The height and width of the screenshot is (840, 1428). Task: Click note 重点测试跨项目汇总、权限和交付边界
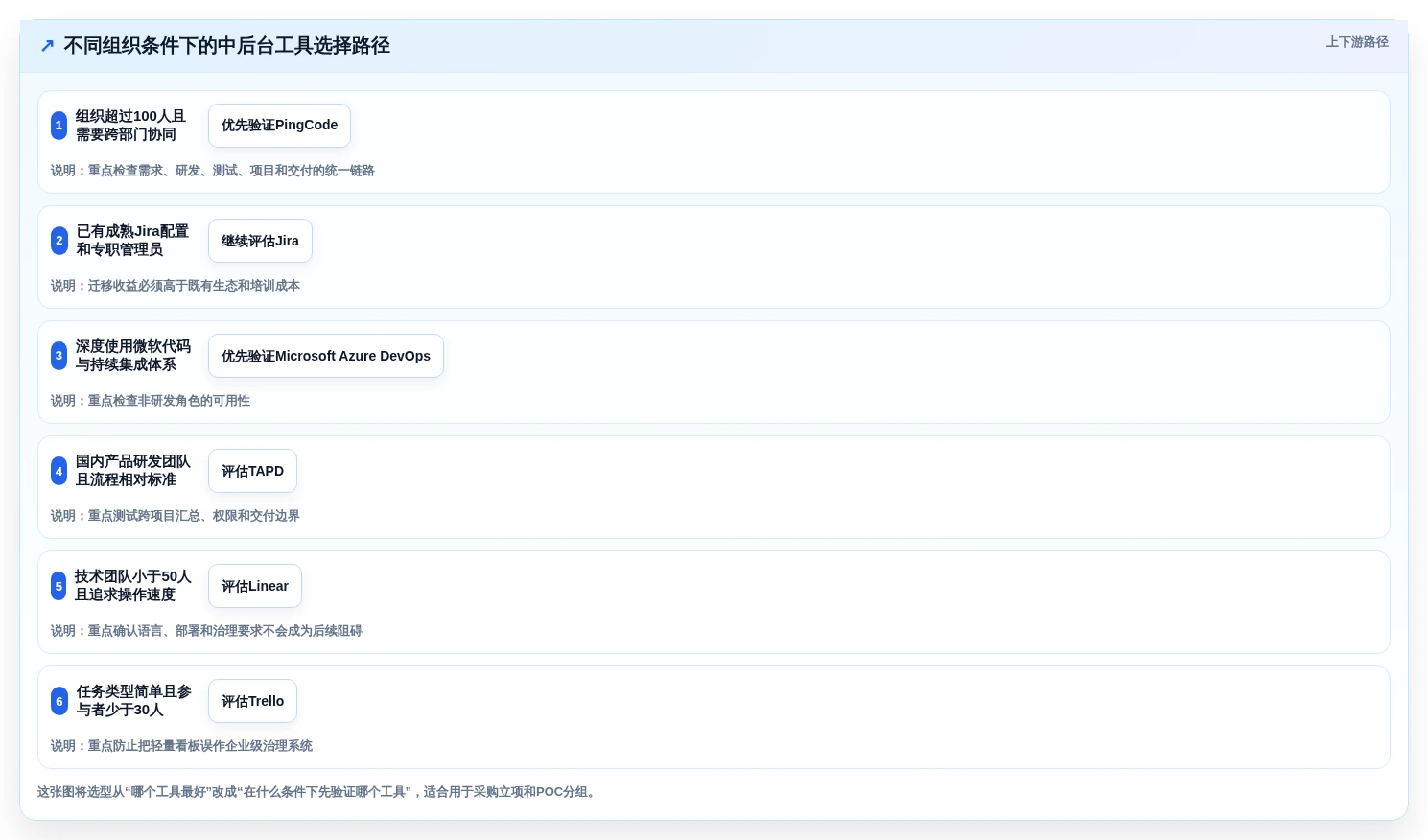pos(176,516)
